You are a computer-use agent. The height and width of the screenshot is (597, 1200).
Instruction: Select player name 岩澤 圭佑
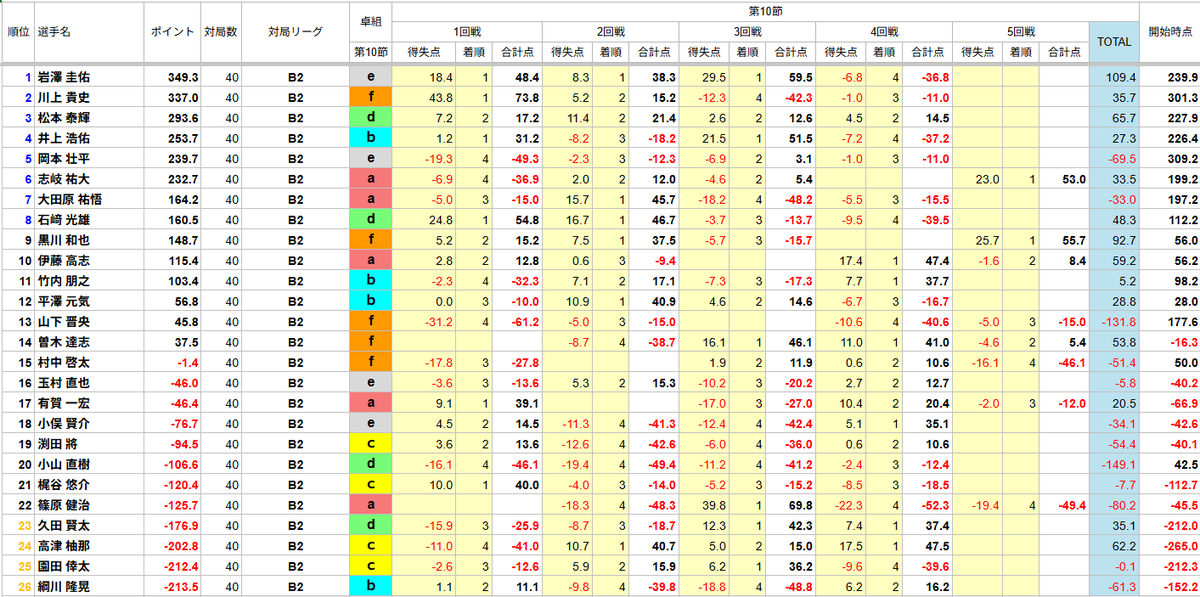tap(63, 77)
